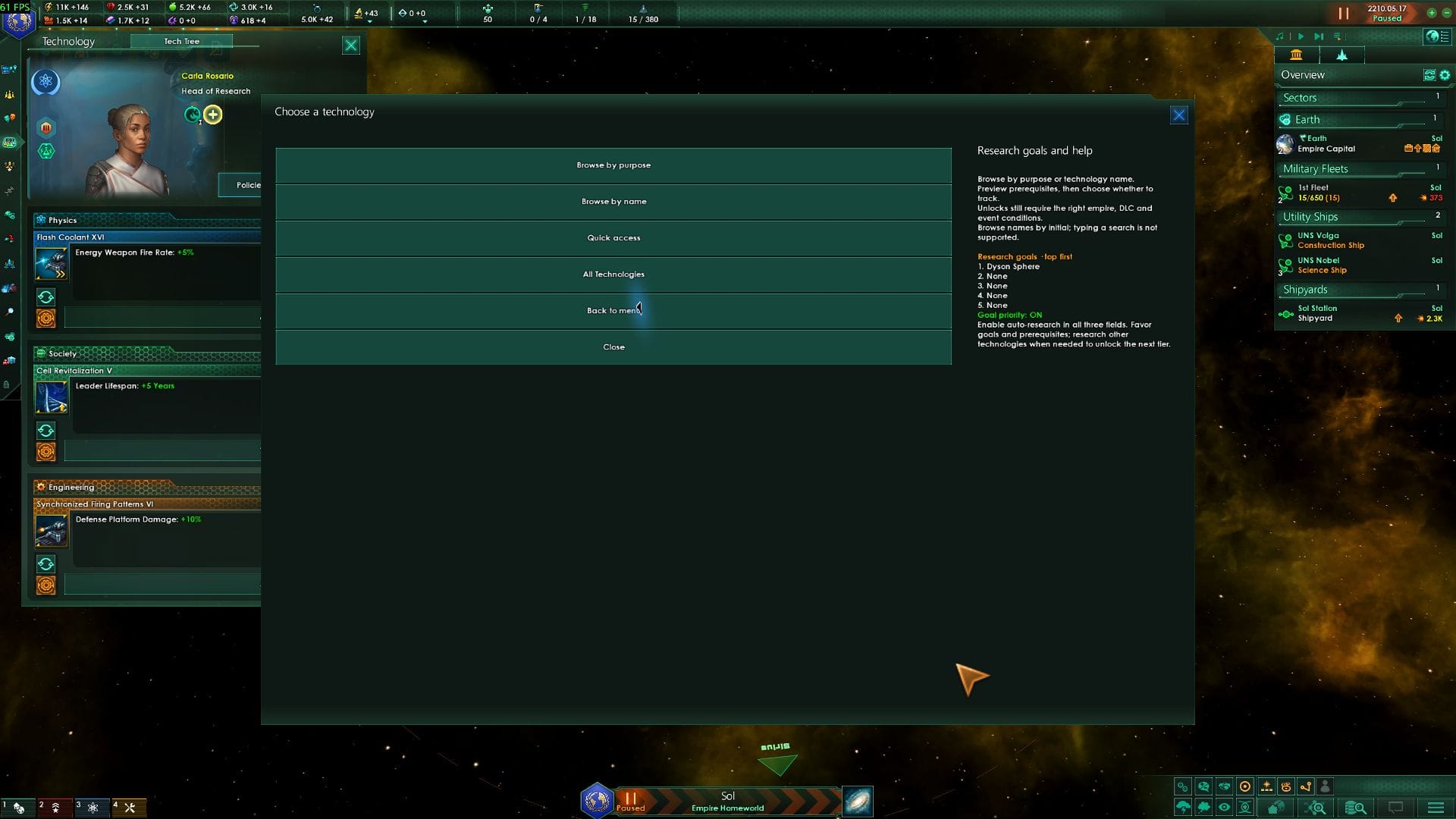The width and height of the screenshot is (1456, 819).
Task: Play the music track
Action: click(x=1301, y=36)
